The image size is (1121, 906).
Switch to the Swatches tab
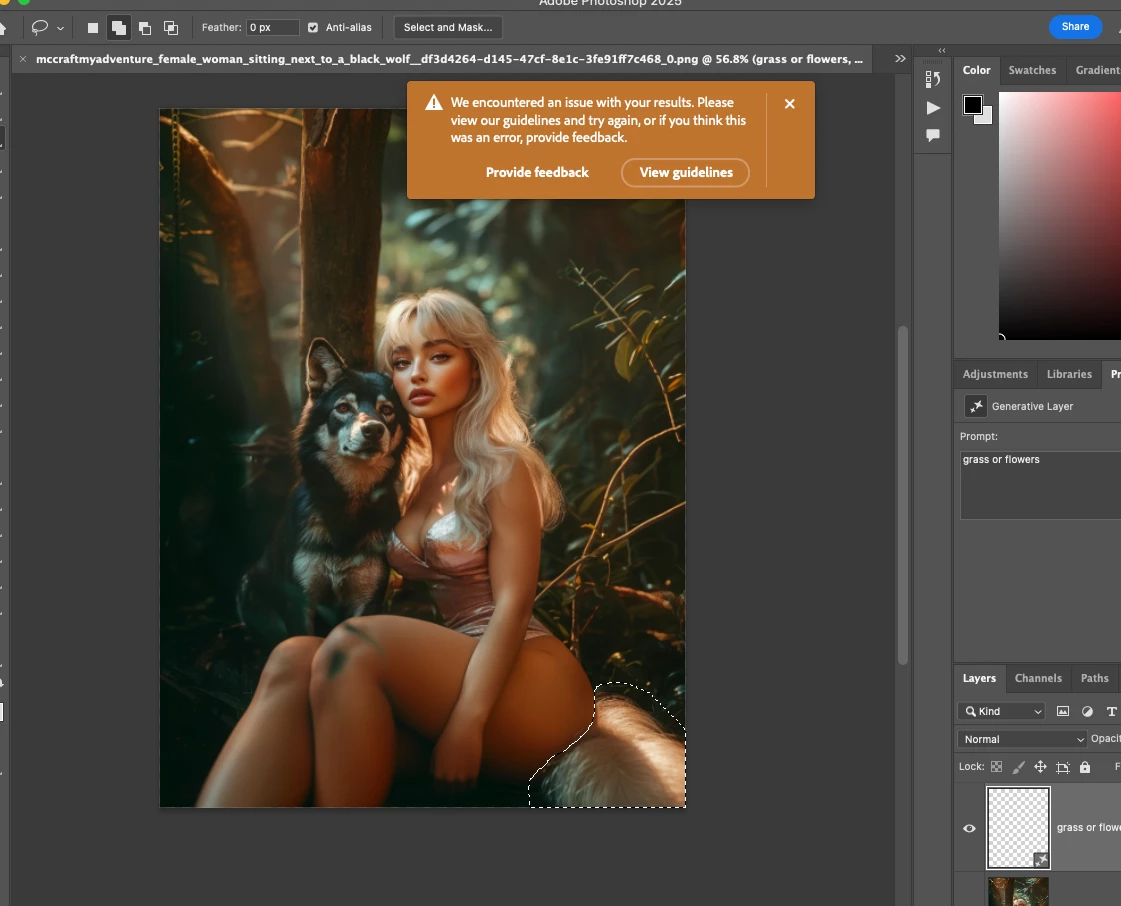(x=1032, y=70)
